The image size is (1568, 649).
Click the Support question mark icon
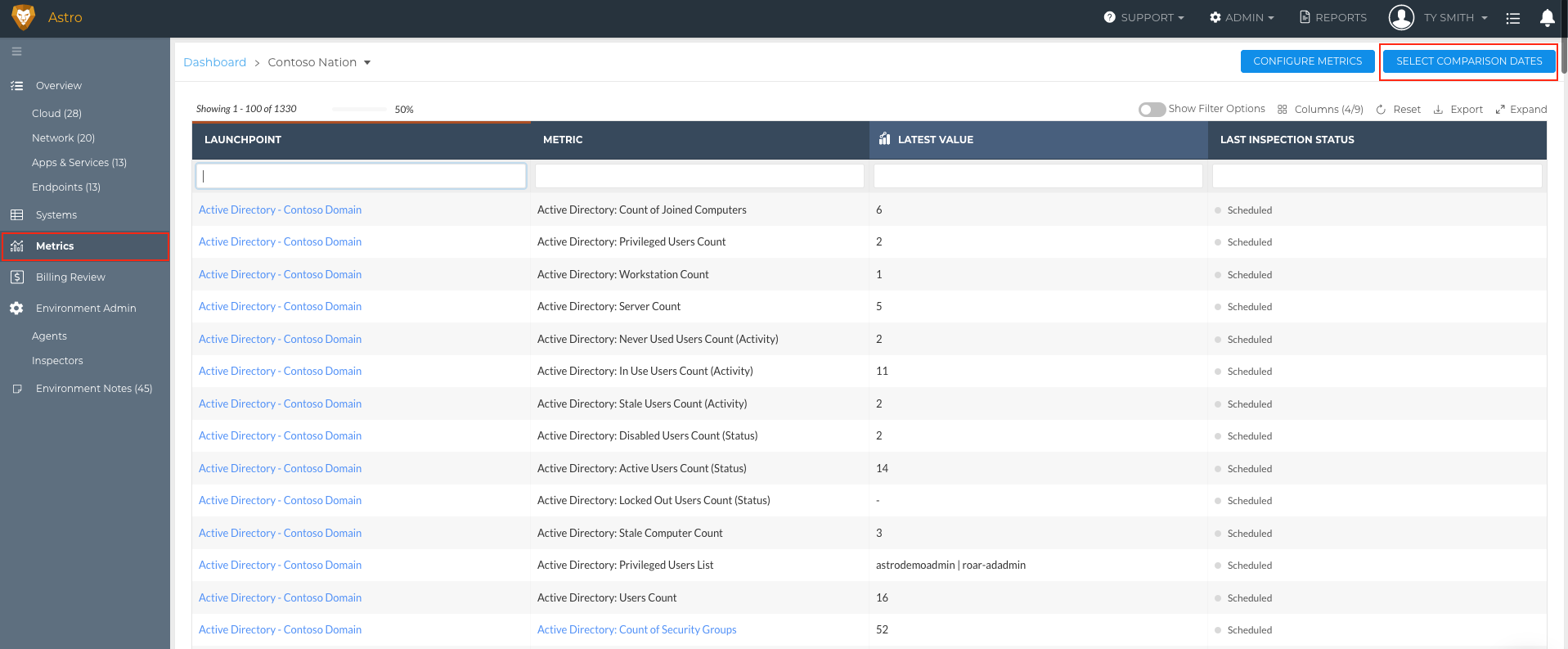click(x=1109, y=17)
